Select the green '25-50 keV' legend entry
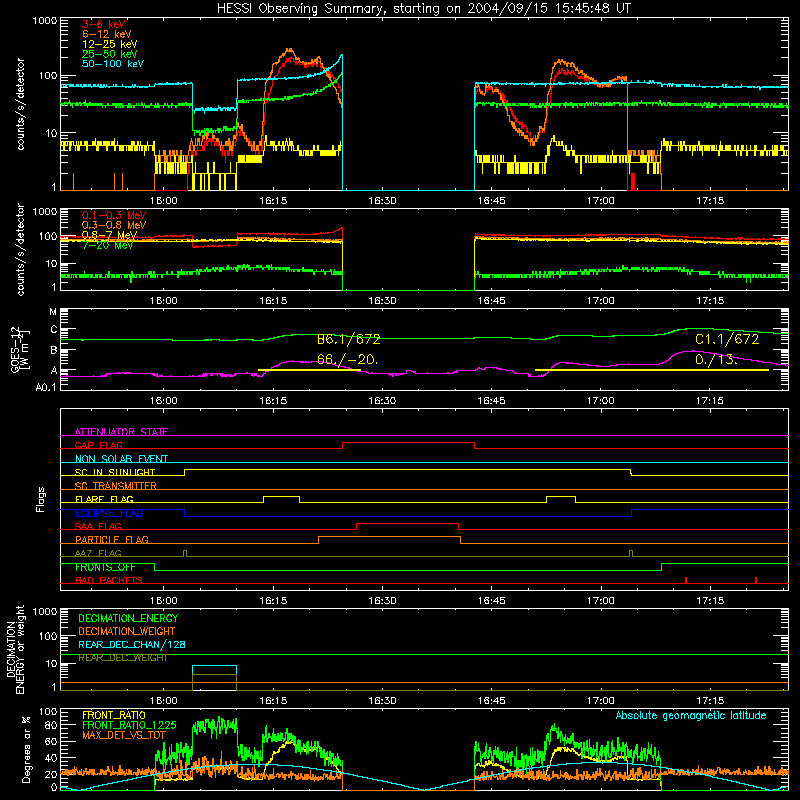Viewport: 800px width, 800px height. [110, 54]
